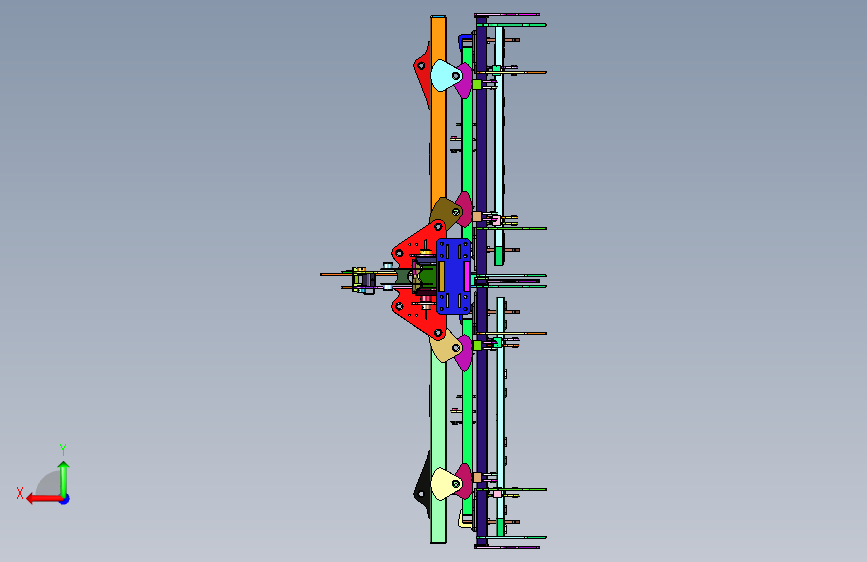Select the pale yellow cam plate near the bottom

coord(446,483)
